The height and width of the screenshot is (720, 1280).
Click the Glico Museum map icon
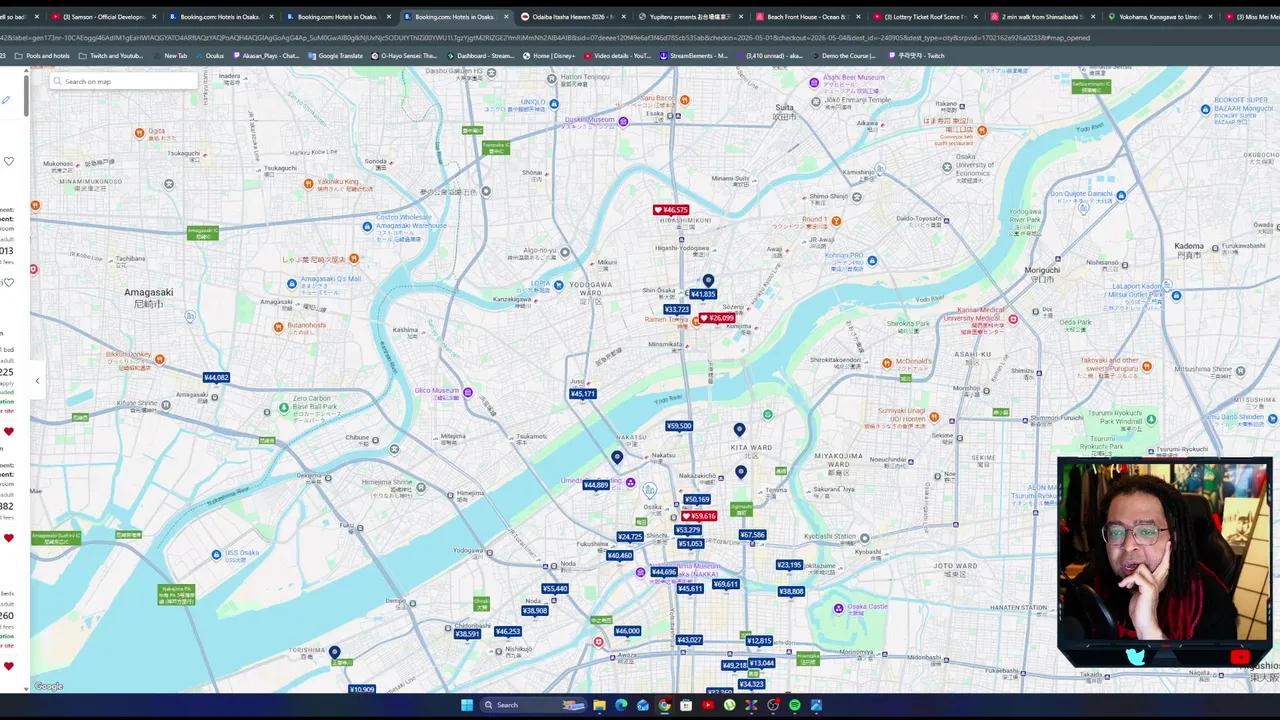coord(467,392)
